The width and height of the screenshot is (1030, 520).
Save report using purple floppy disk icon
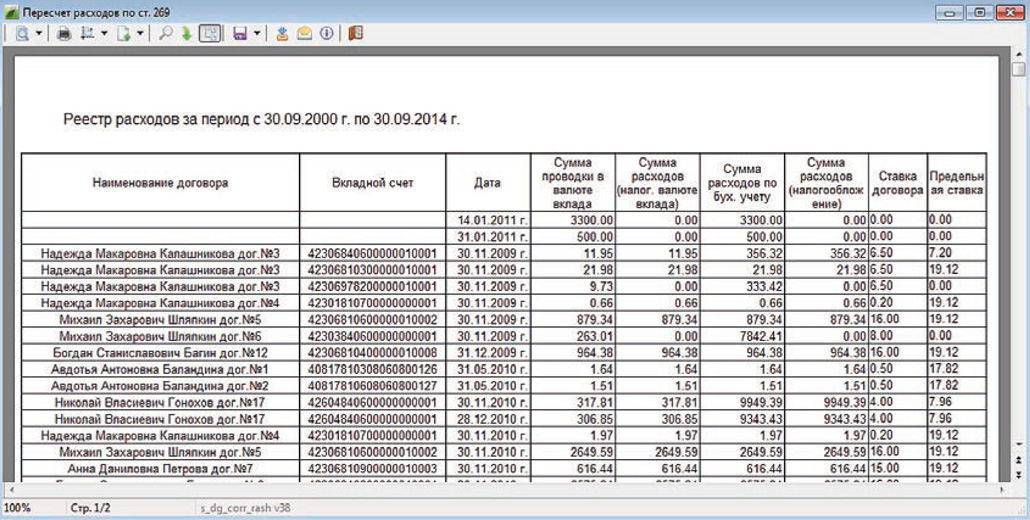point(240,33)
